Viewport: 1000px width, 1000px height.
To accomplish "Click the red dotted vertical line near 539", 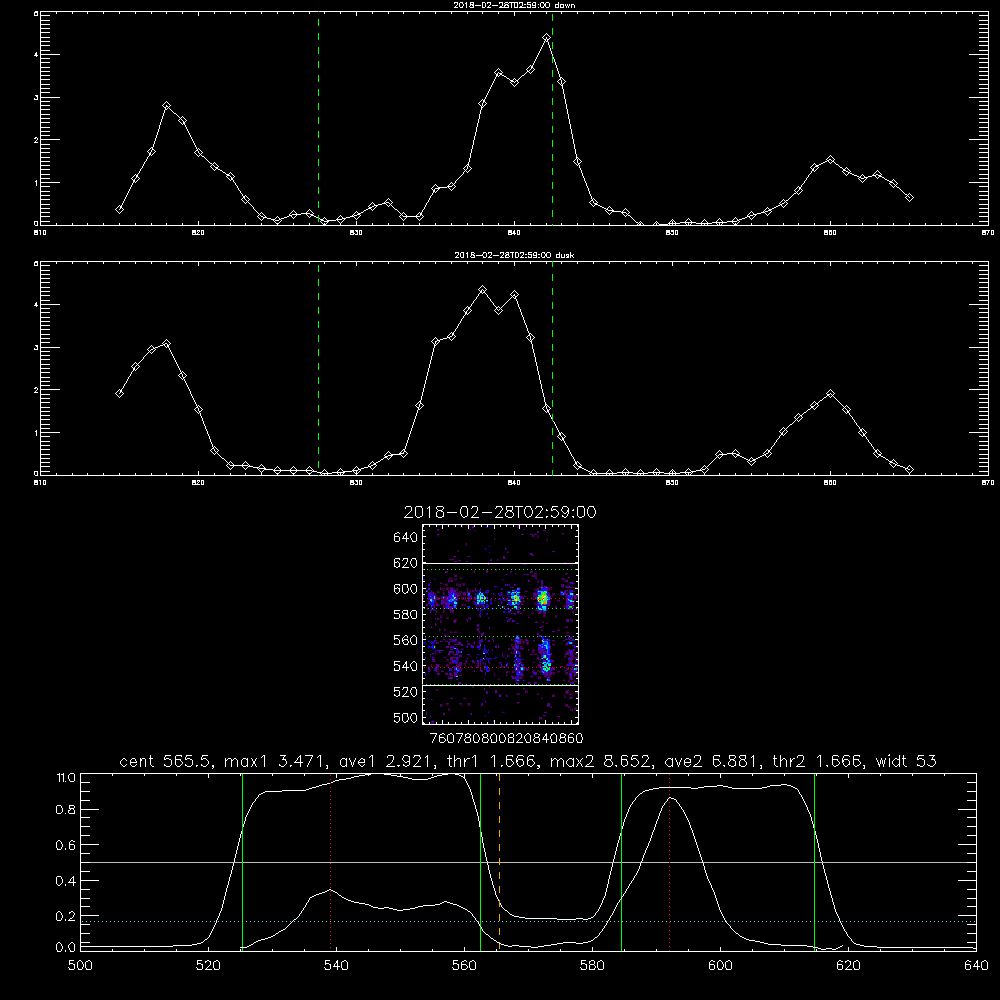I will [330, 861].
